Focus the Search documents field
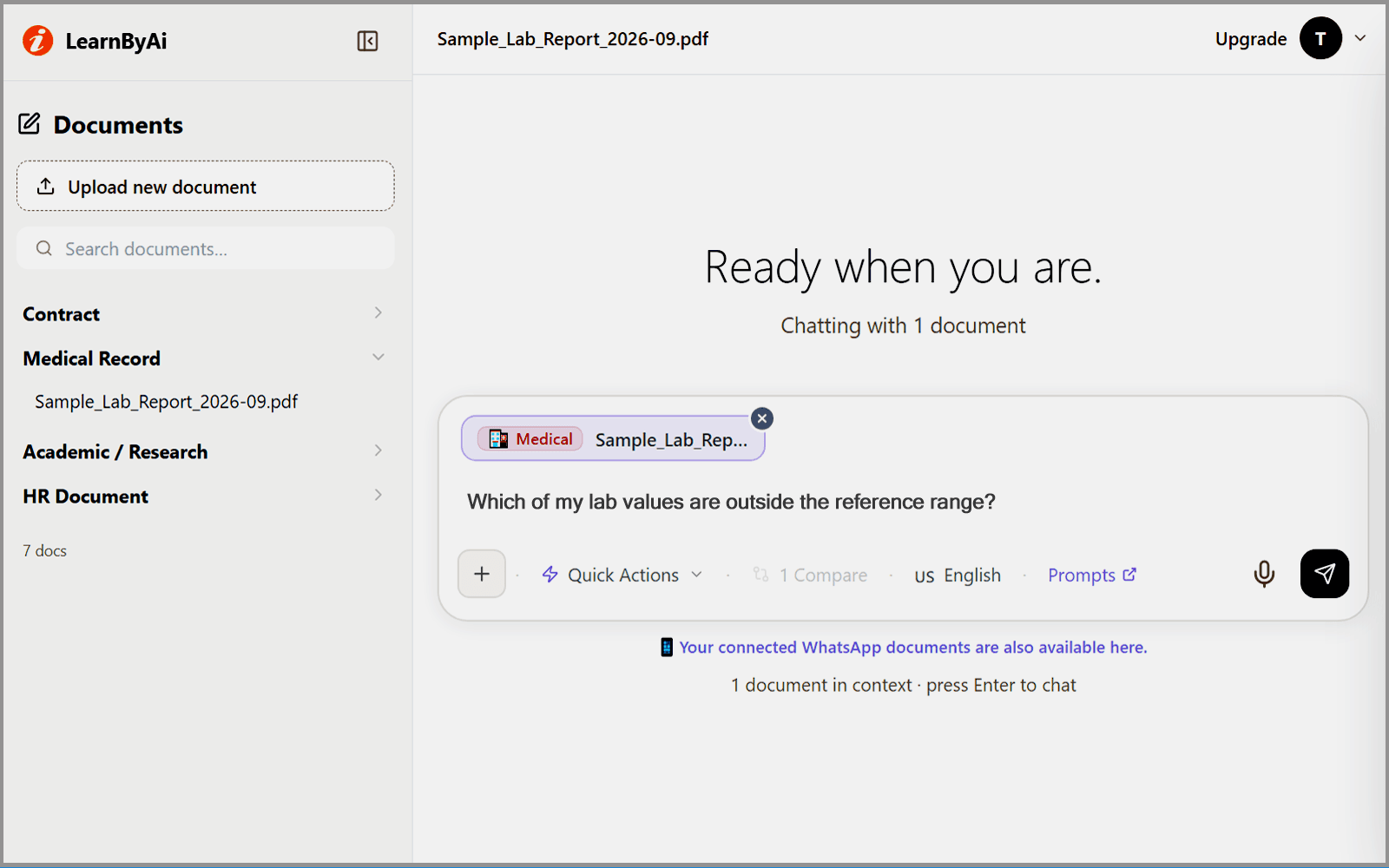The width and height of the screenshot is (1389, 868). [206, 248]
